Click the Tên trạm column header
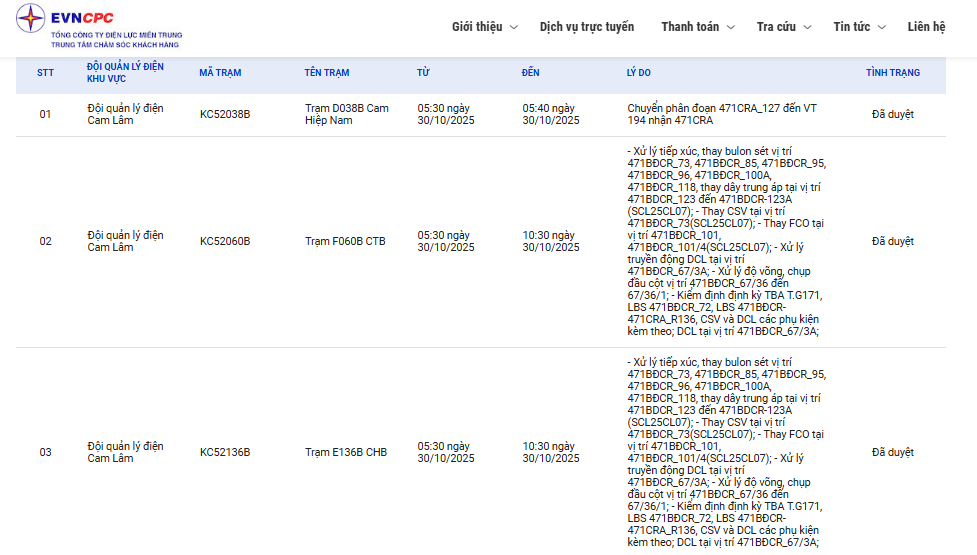The width and height of the screenshot is (977, 555). click(327, 73)
